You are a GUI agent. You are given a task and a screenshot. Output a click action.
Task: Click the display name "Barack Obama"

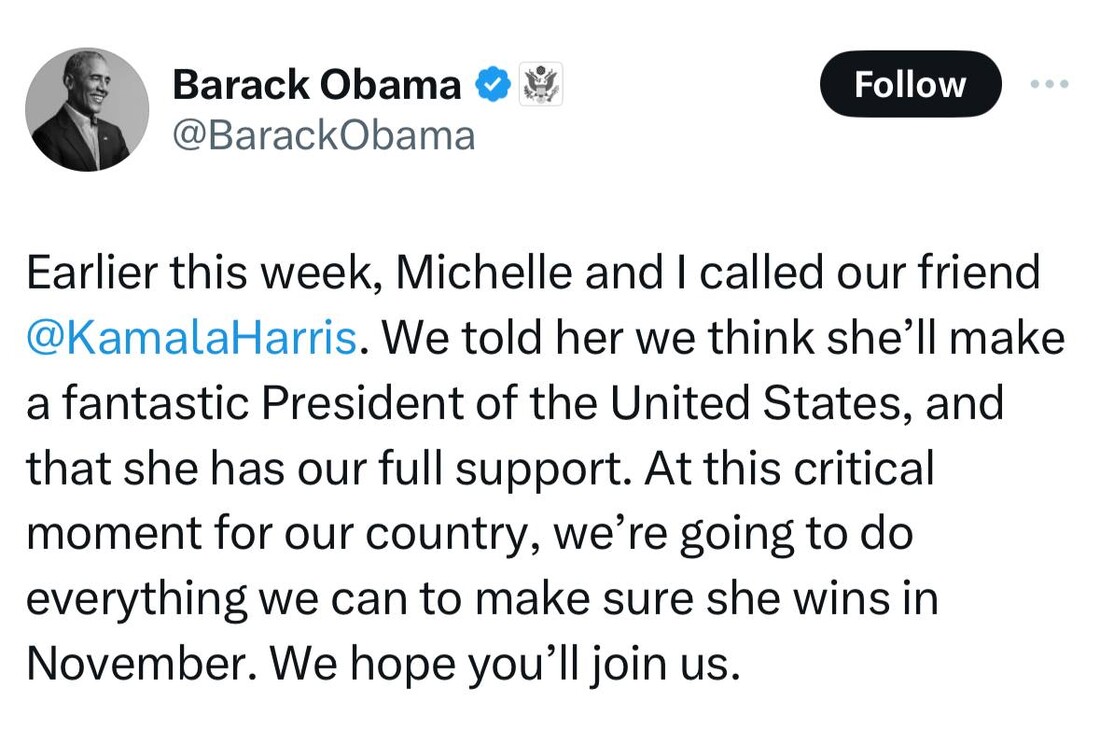pos(316,85)
